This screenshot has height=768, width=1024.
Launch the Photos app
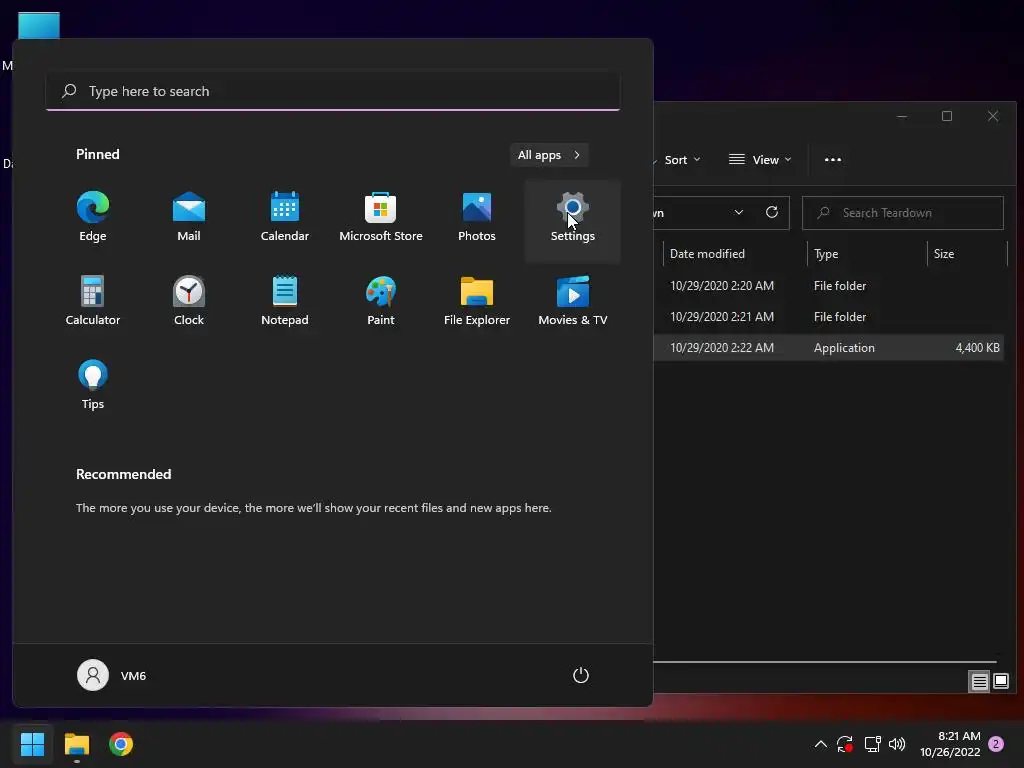[477, 218]
